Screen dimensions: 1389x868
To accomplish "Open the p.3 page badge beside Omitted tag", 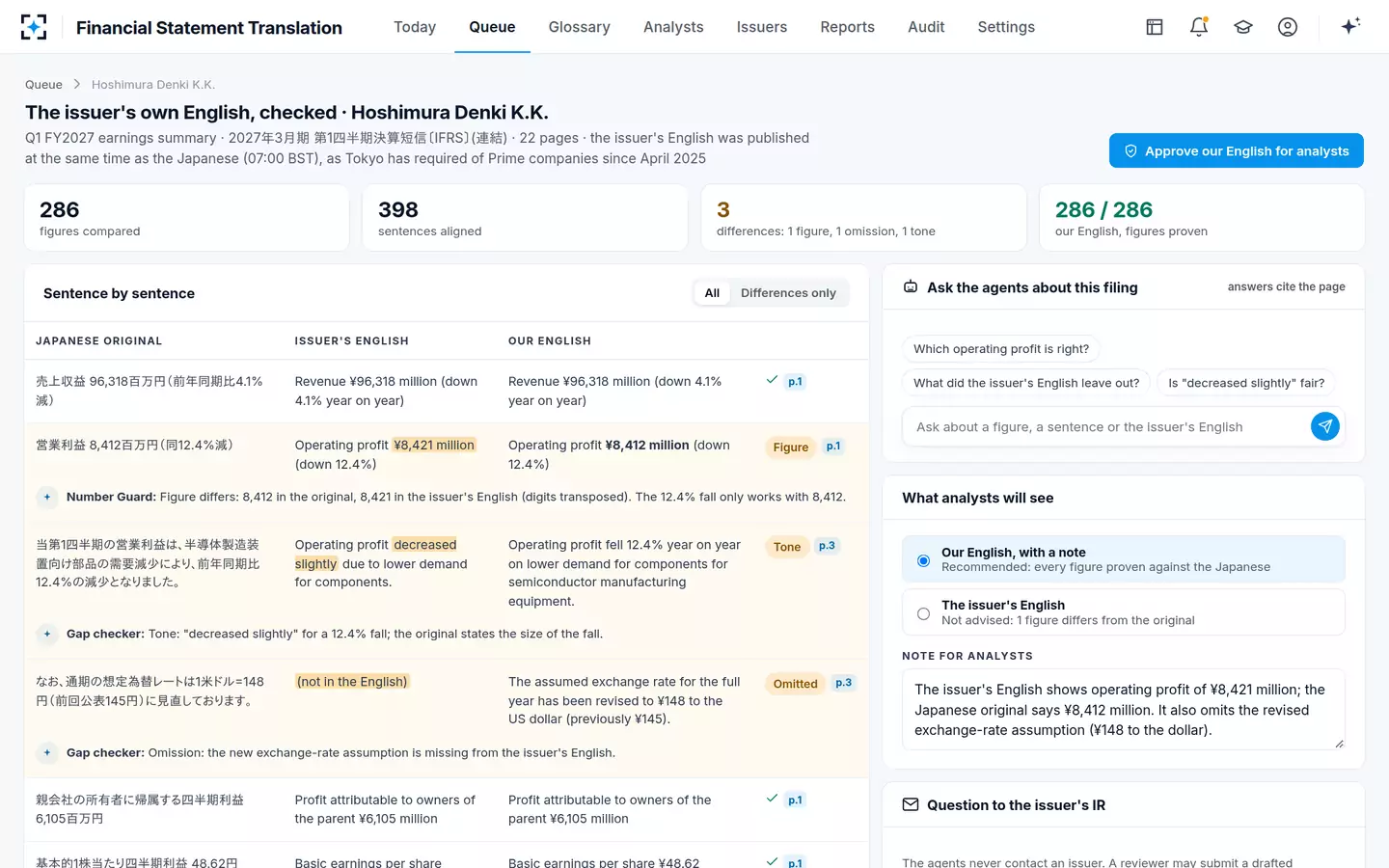I will click(843, 683).
